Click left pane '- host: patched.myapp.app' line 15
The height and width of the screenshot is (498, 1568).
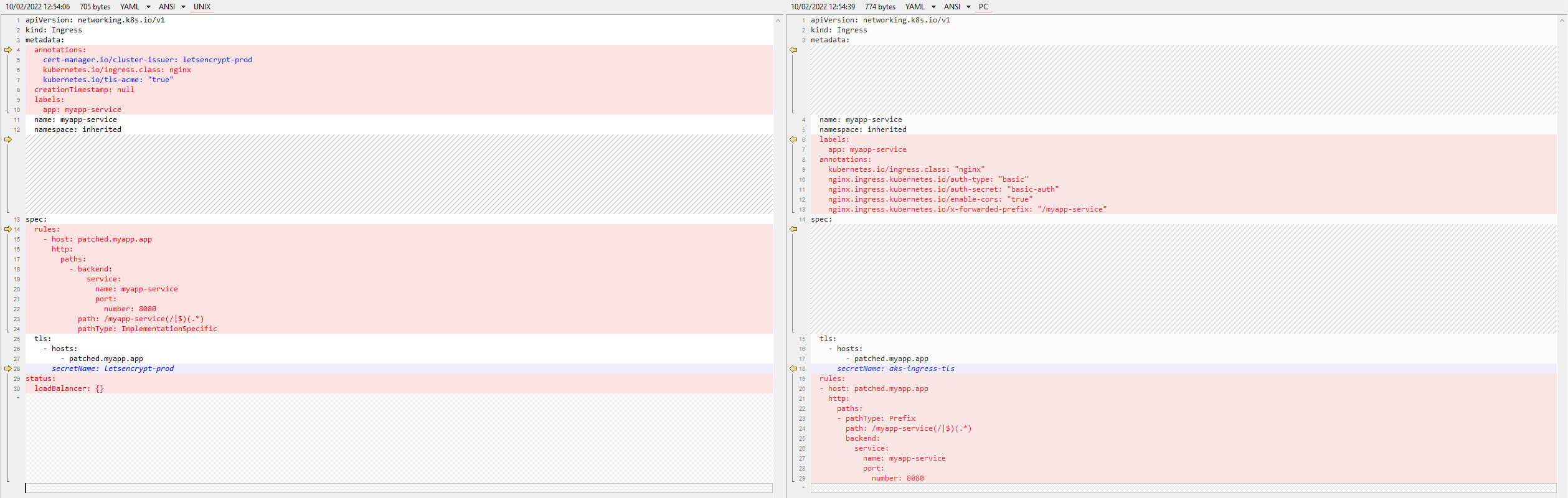[97, 239]
